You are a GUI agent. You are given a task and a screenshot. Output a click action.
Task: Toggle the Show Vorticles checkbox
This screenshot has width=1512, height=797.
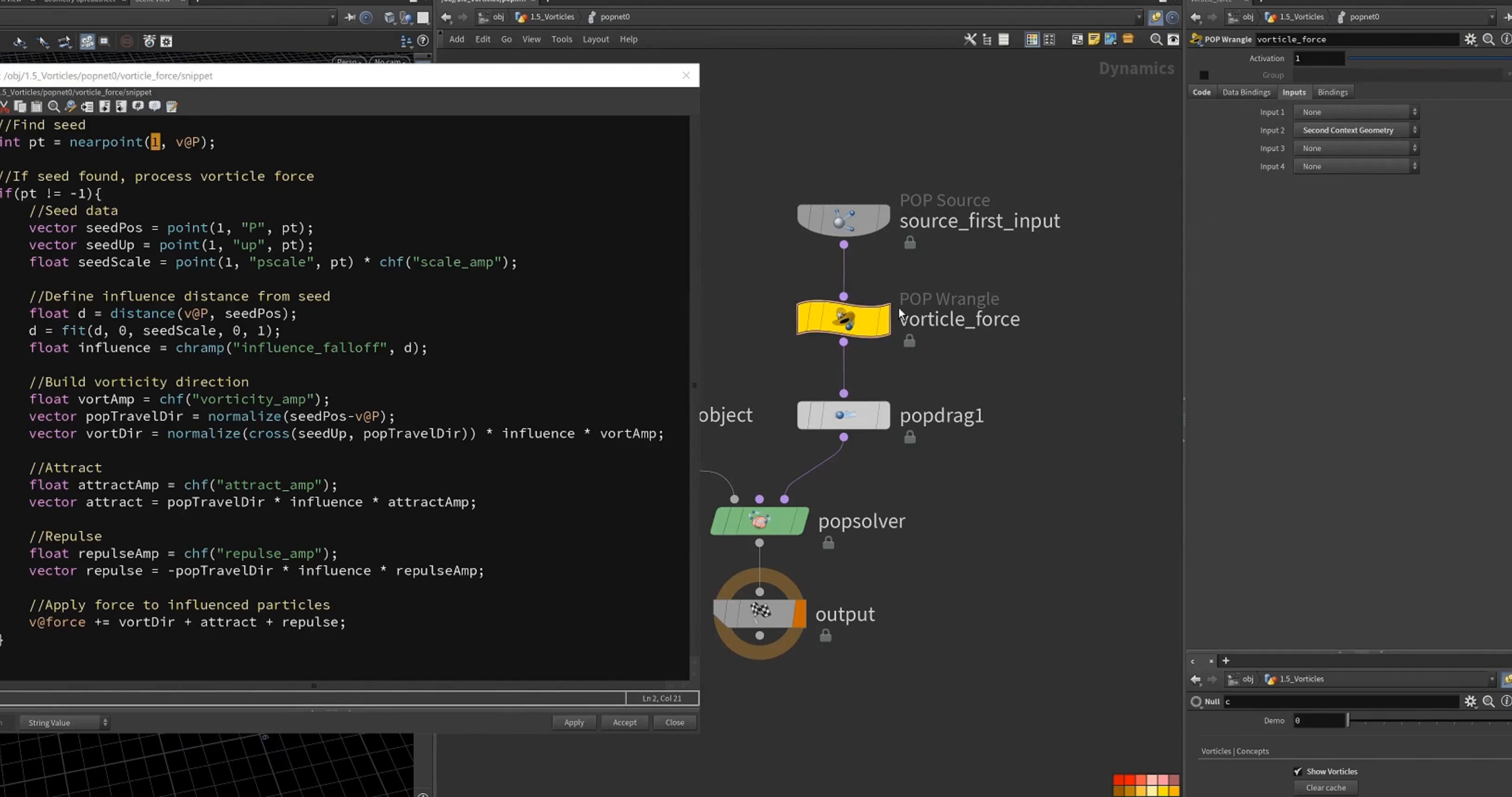1297,771
